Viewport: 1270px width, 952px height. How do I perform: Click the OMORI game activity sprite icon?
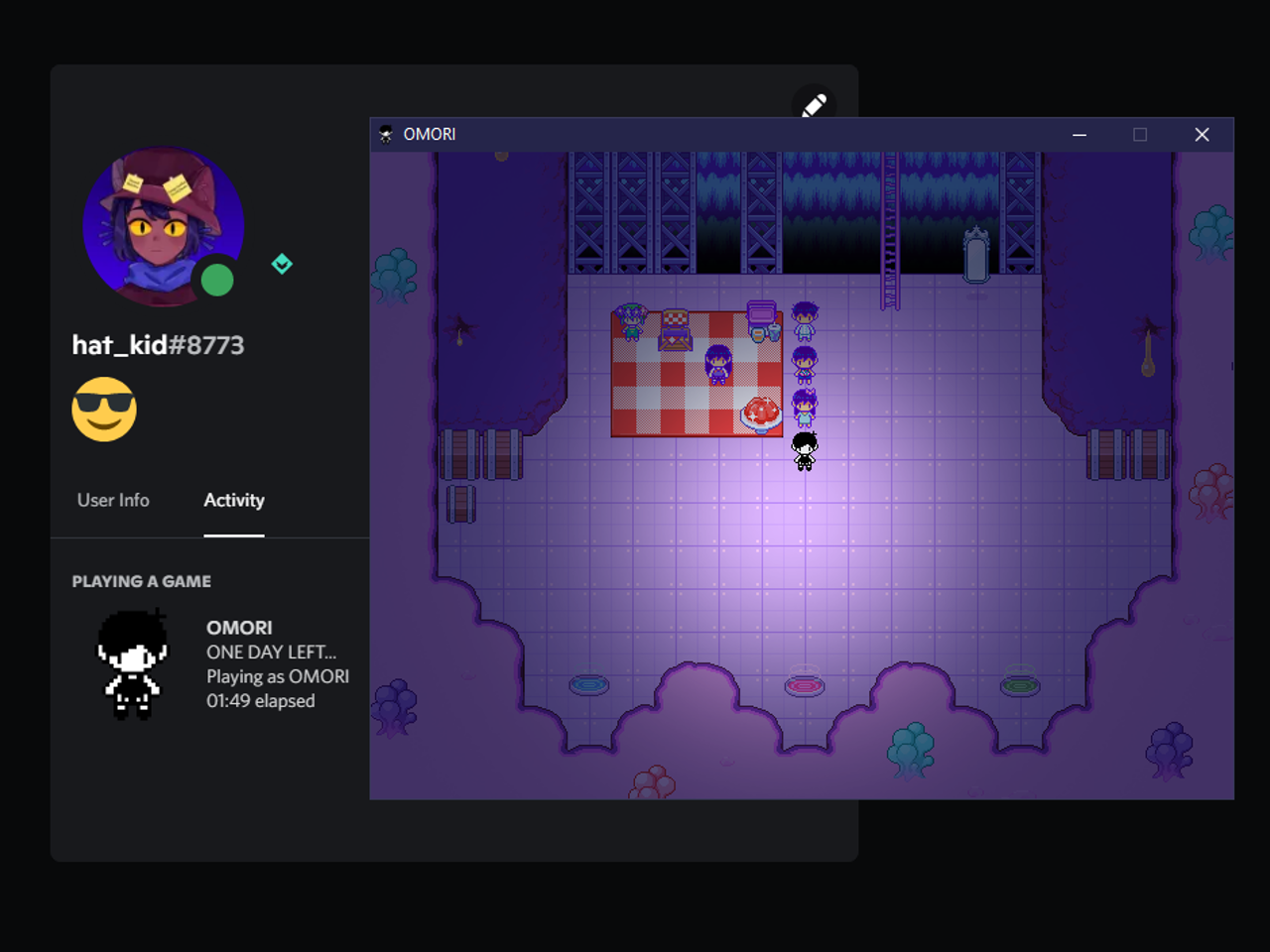pos(132,663)
